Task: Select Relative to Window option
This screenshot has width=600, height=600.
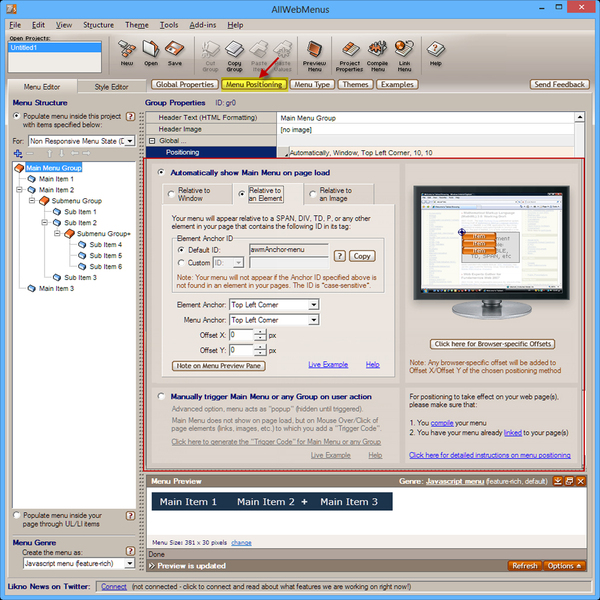Action: click(171, 194)
